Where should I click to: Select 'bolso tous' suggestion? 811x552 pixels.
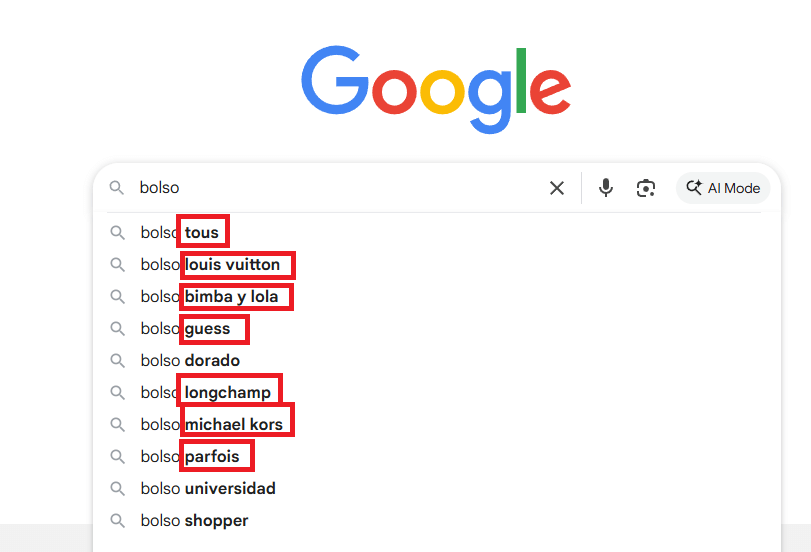[x=200, y=233]
